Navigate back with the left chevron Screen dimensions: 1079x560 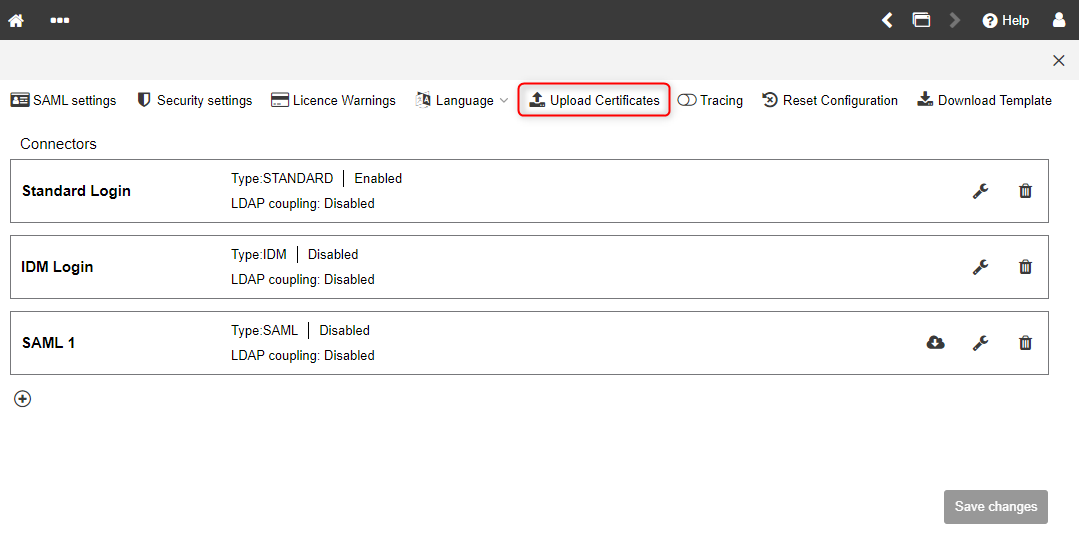[888, 21]
